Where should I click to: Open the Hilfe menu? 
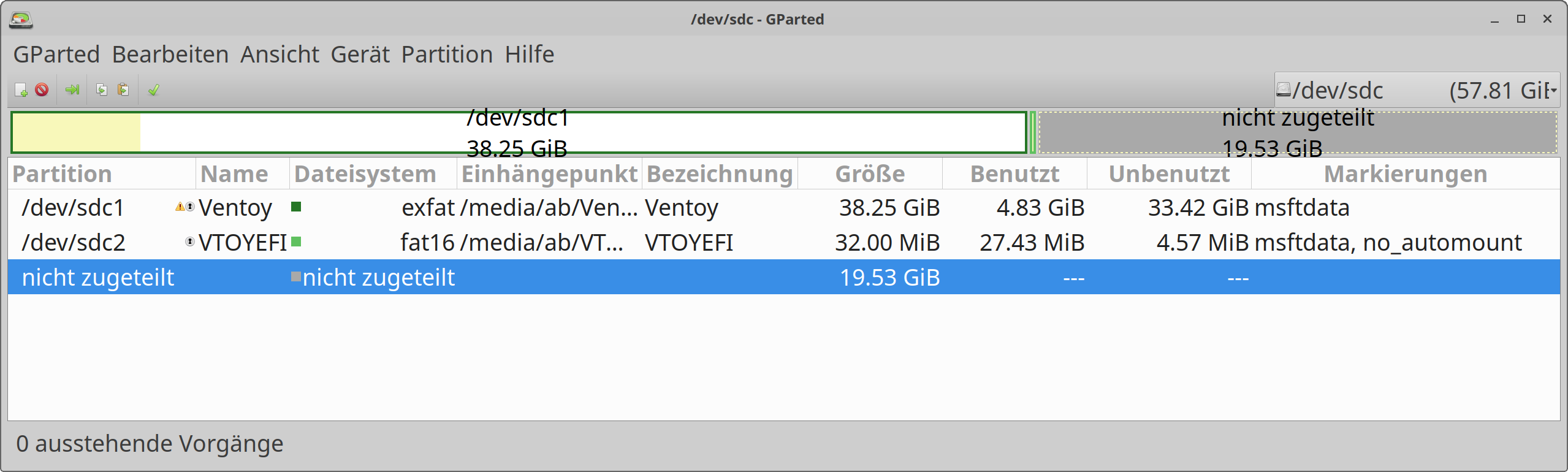point(529,54)
